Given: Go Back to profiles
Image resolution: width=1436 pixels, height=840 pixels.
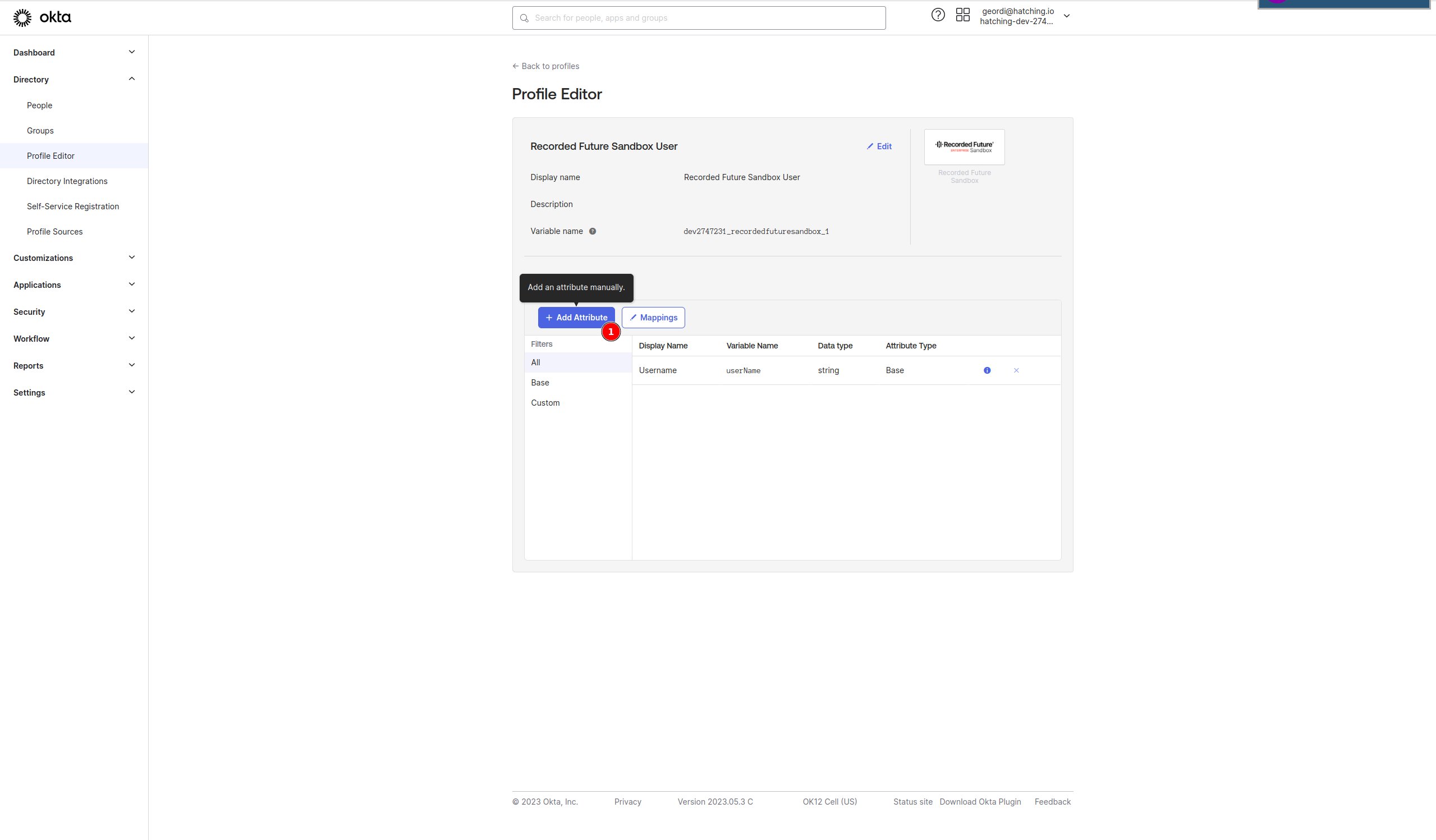Looking at the screenshot, I should (x=545, y=66).
